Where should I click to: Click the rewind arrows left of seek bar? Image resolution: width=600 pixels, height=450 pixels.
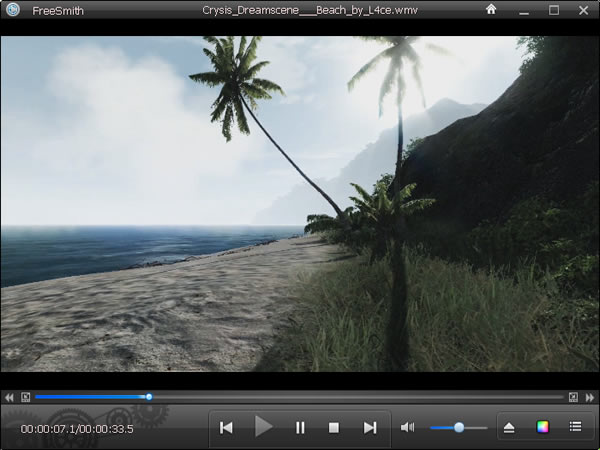coord(10,397)
